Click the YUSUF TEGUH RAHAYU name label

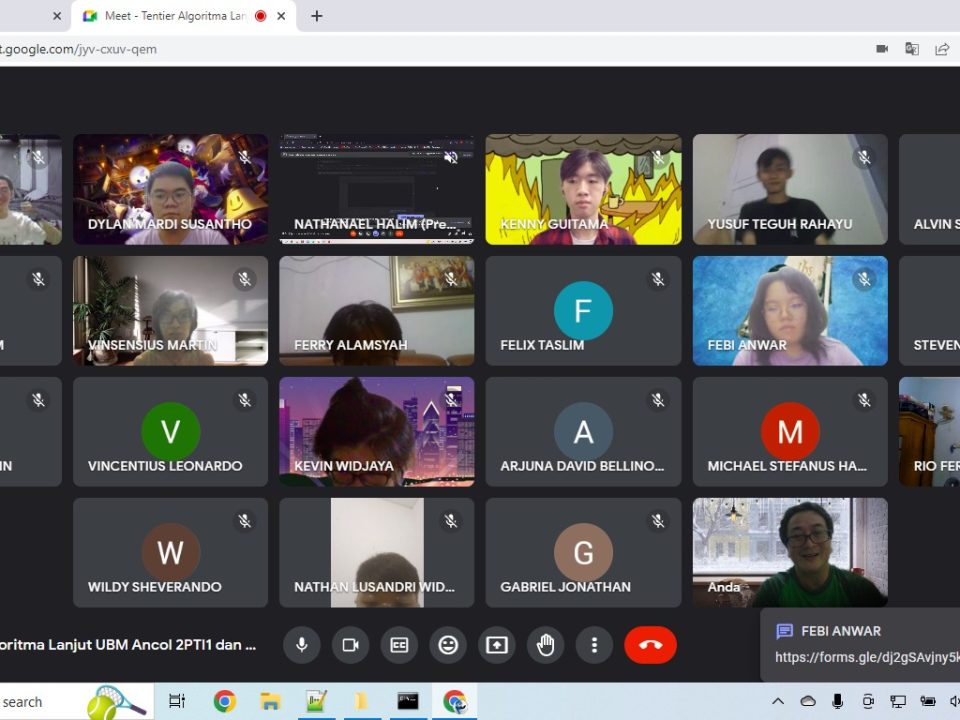coord(779,224)
